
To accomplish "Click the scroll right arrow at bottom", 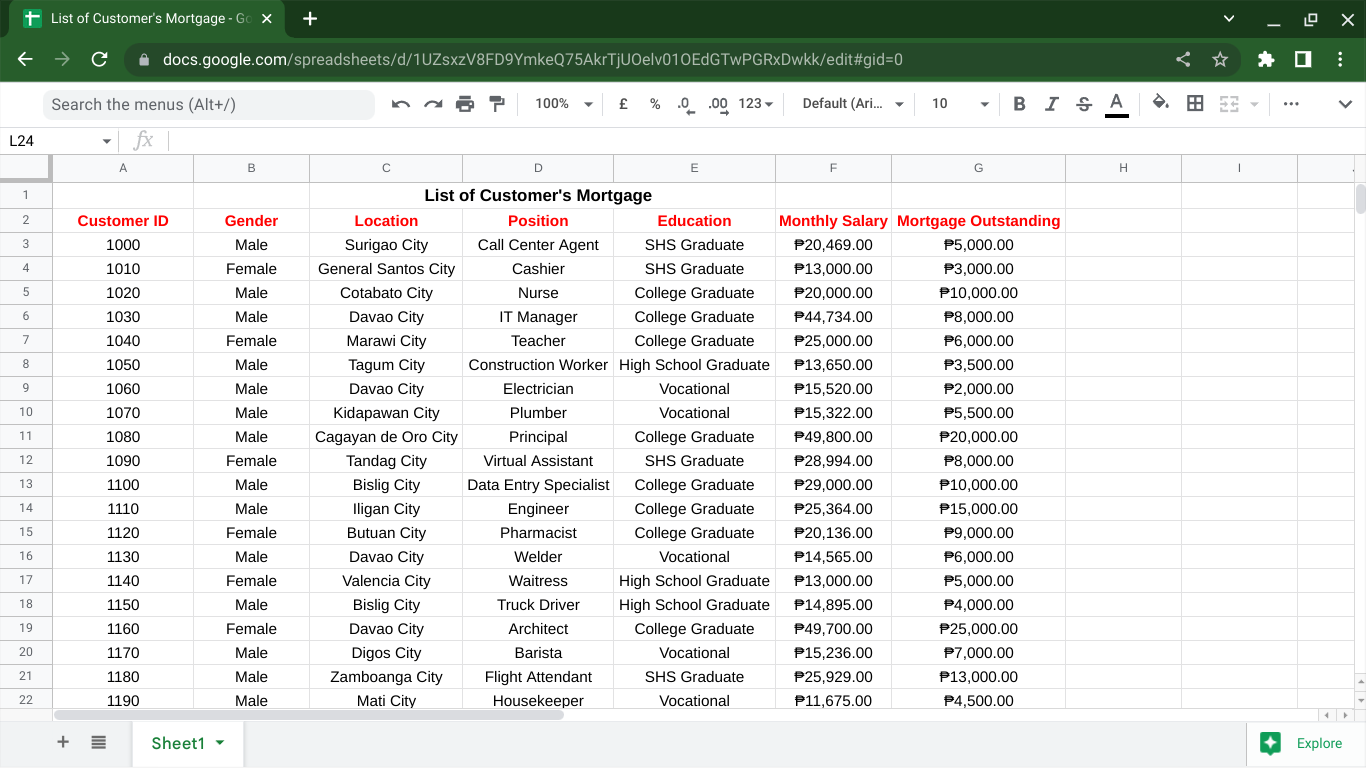I will 1345,715.
